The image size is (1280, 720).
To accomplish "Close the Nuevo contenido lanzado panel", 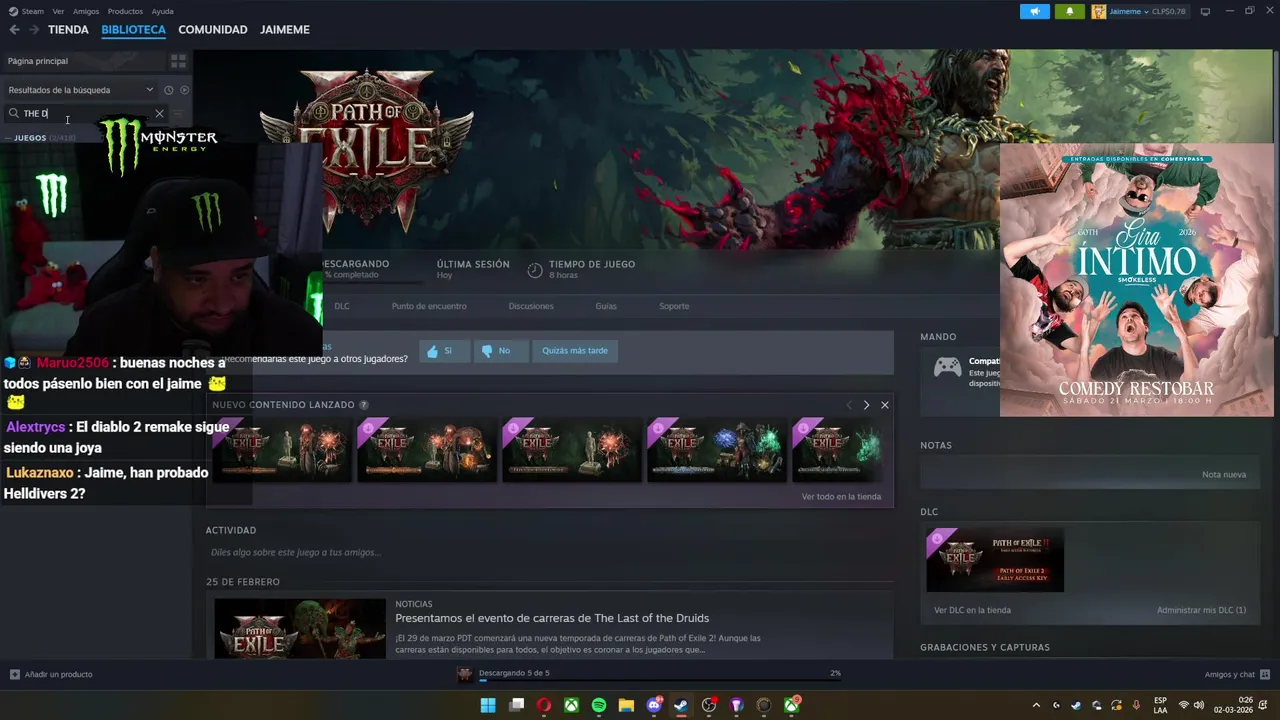I will (884, 405).
